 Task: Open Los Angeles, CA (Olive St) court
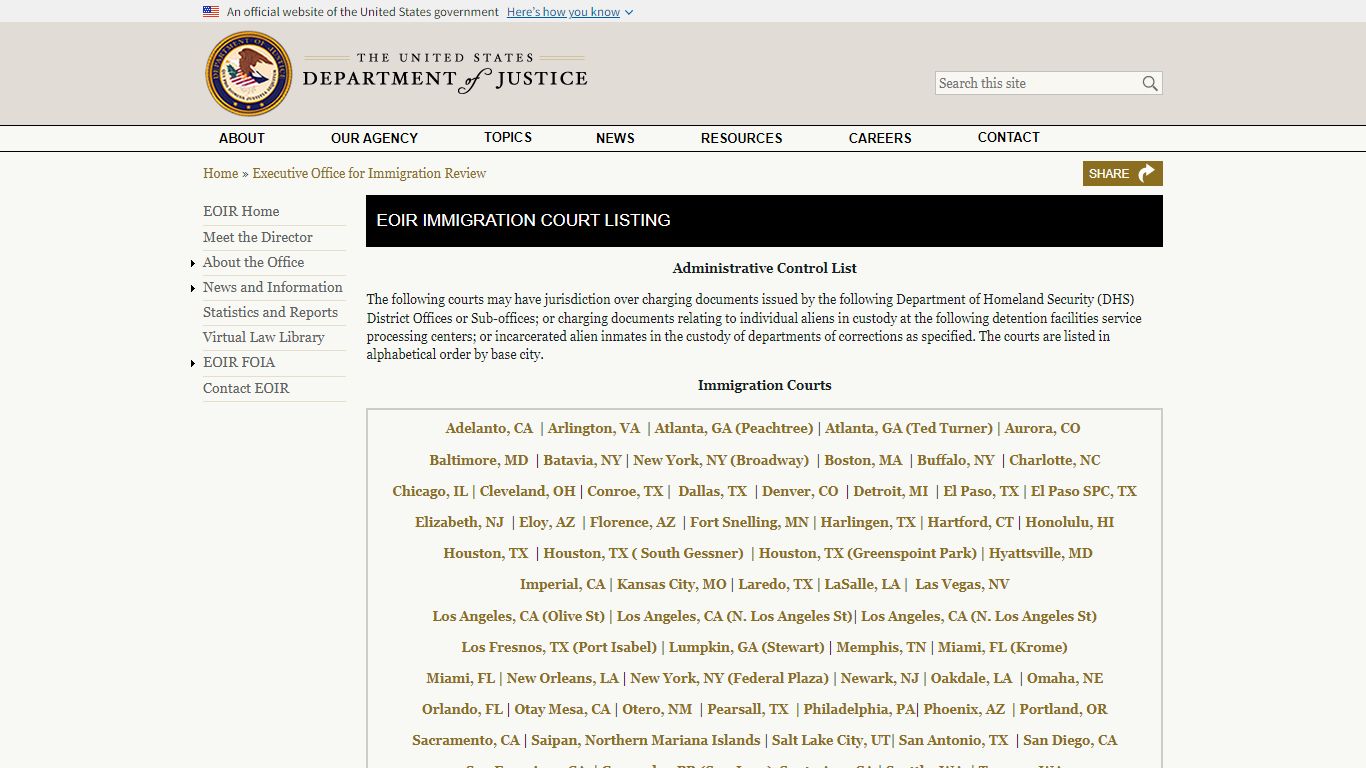(519, 616)
